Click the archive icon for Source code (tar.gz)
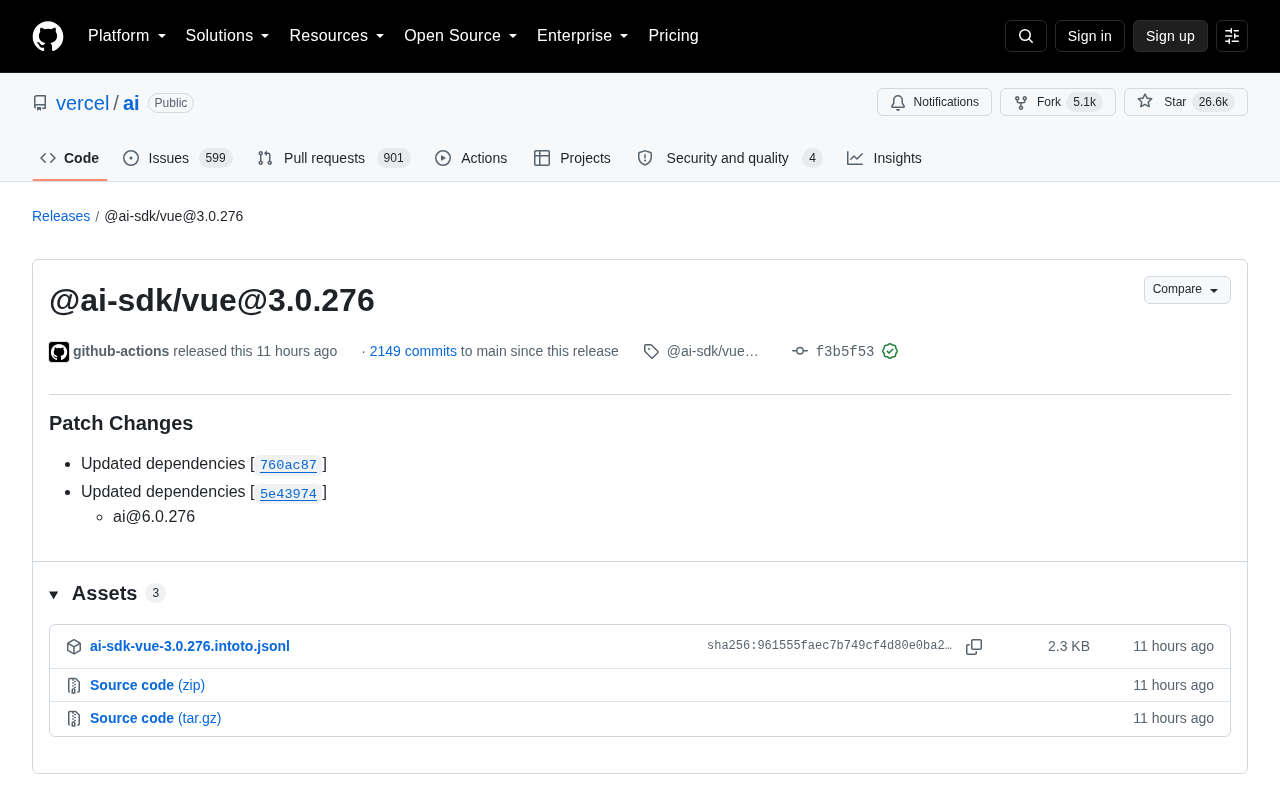This screenshot has height=800, width=1280. (74, 719)
